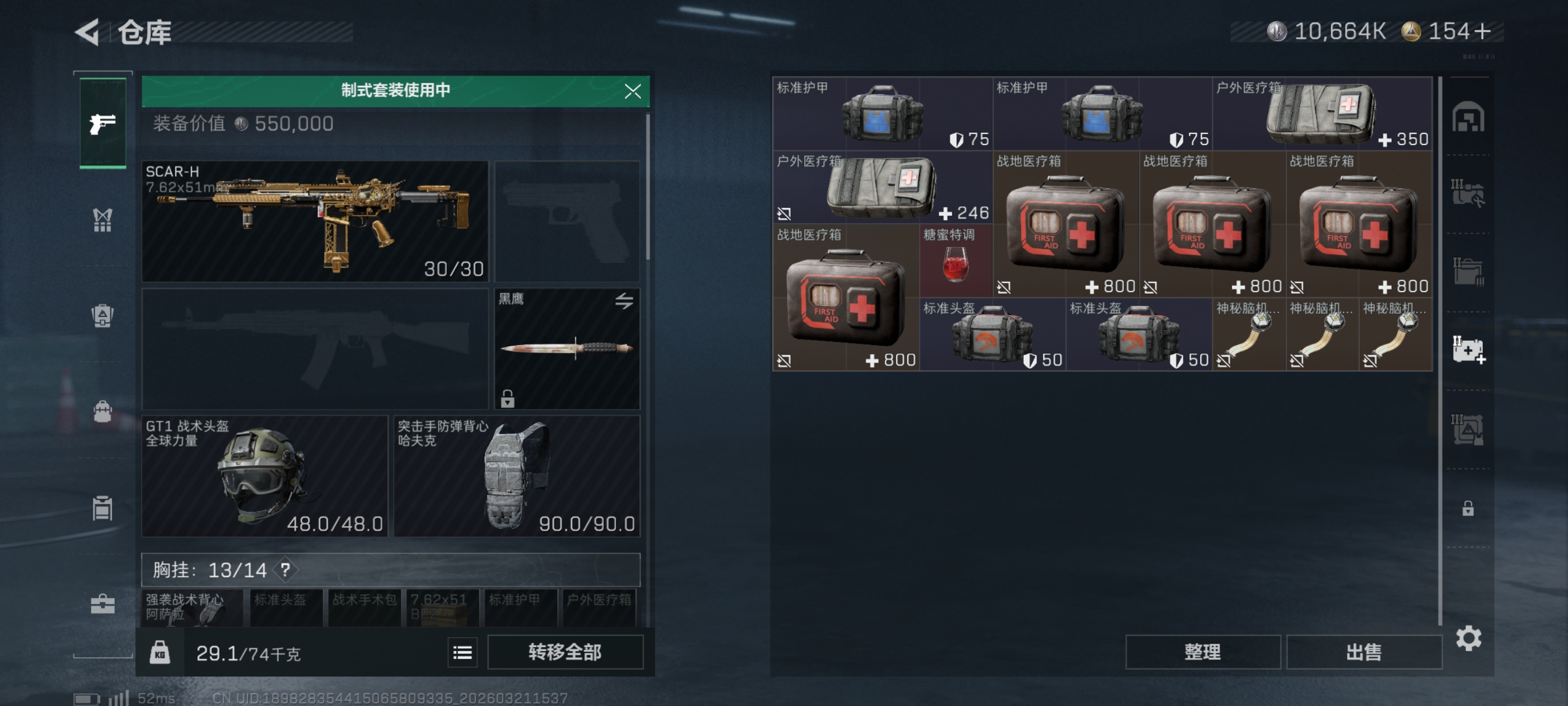Select the locked storage padlock icon
Screen dimensions: 1568x706
(x=1468, y=508)
